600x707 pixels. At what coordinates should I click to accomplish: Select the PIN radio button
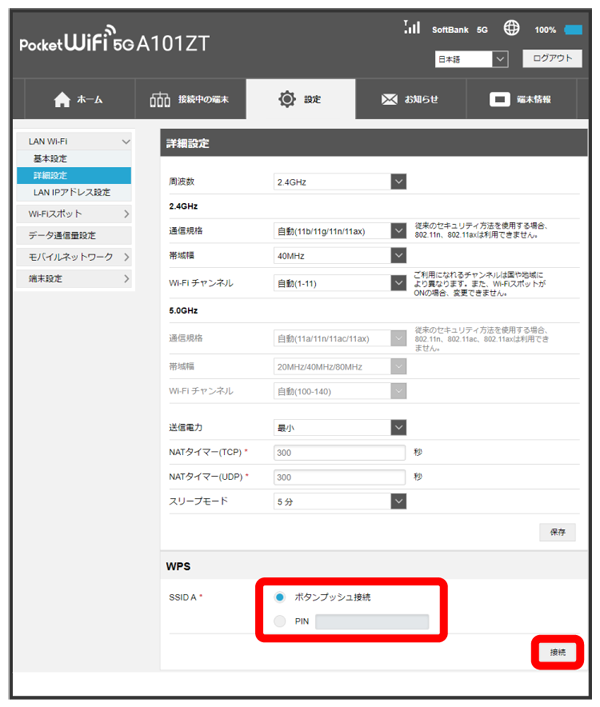coord(280,622)
